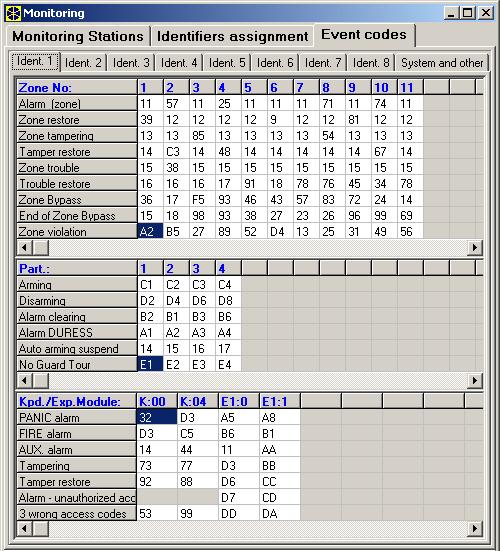Image resolution: width=500 pixels, height=551 pixels.
Task: Click the 3 wrong access codes row header
Action: coord(77,513)
